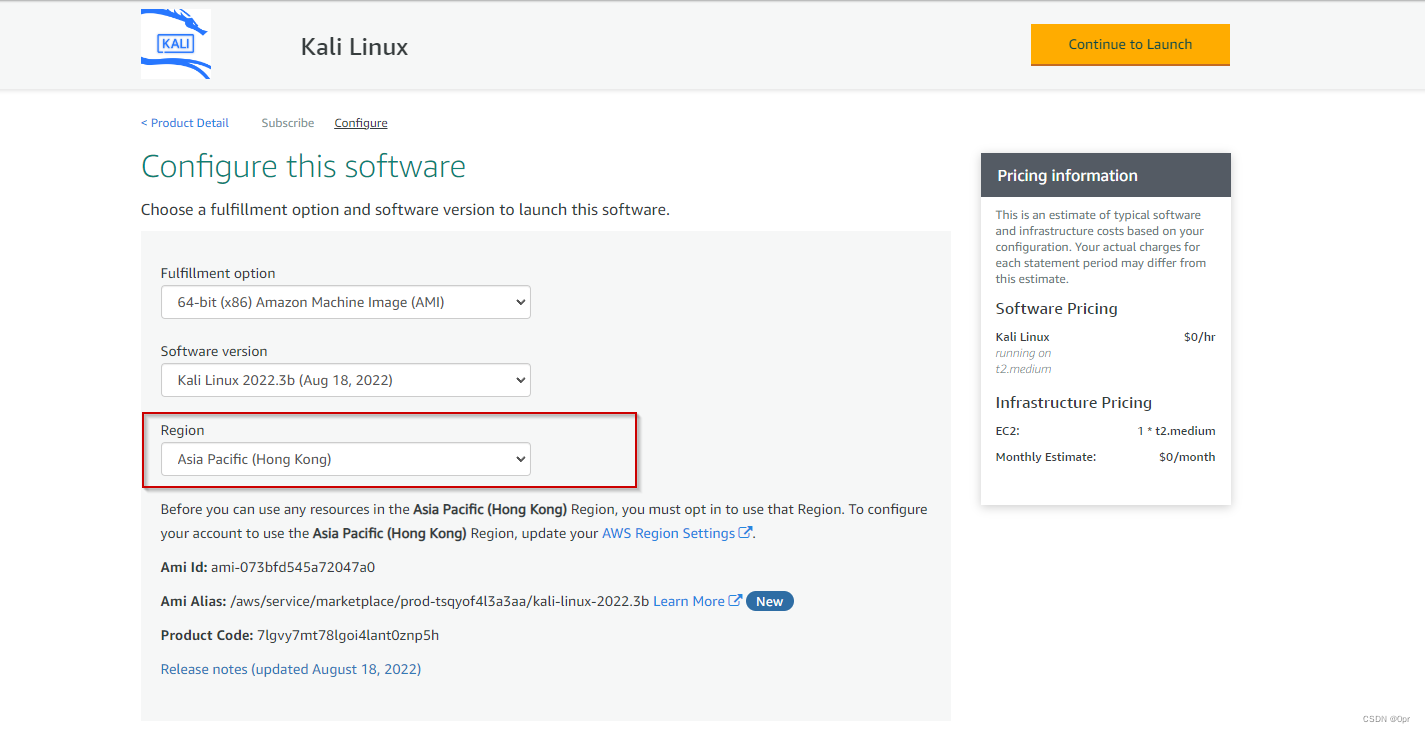The height and width of the screenshot is (733, 1425).
Task: Click the Software Pricing heading
Action: pos(1057,308)
